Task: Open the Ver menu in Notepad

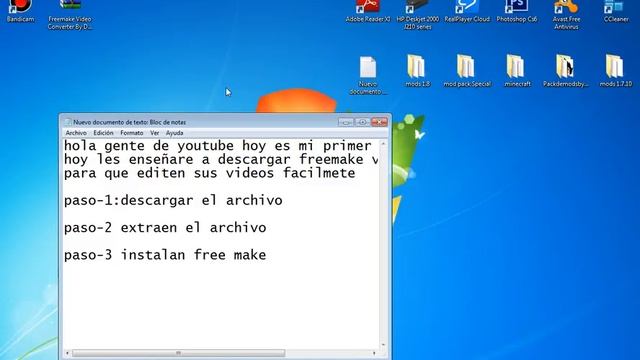Action: [x=154, y=133]
